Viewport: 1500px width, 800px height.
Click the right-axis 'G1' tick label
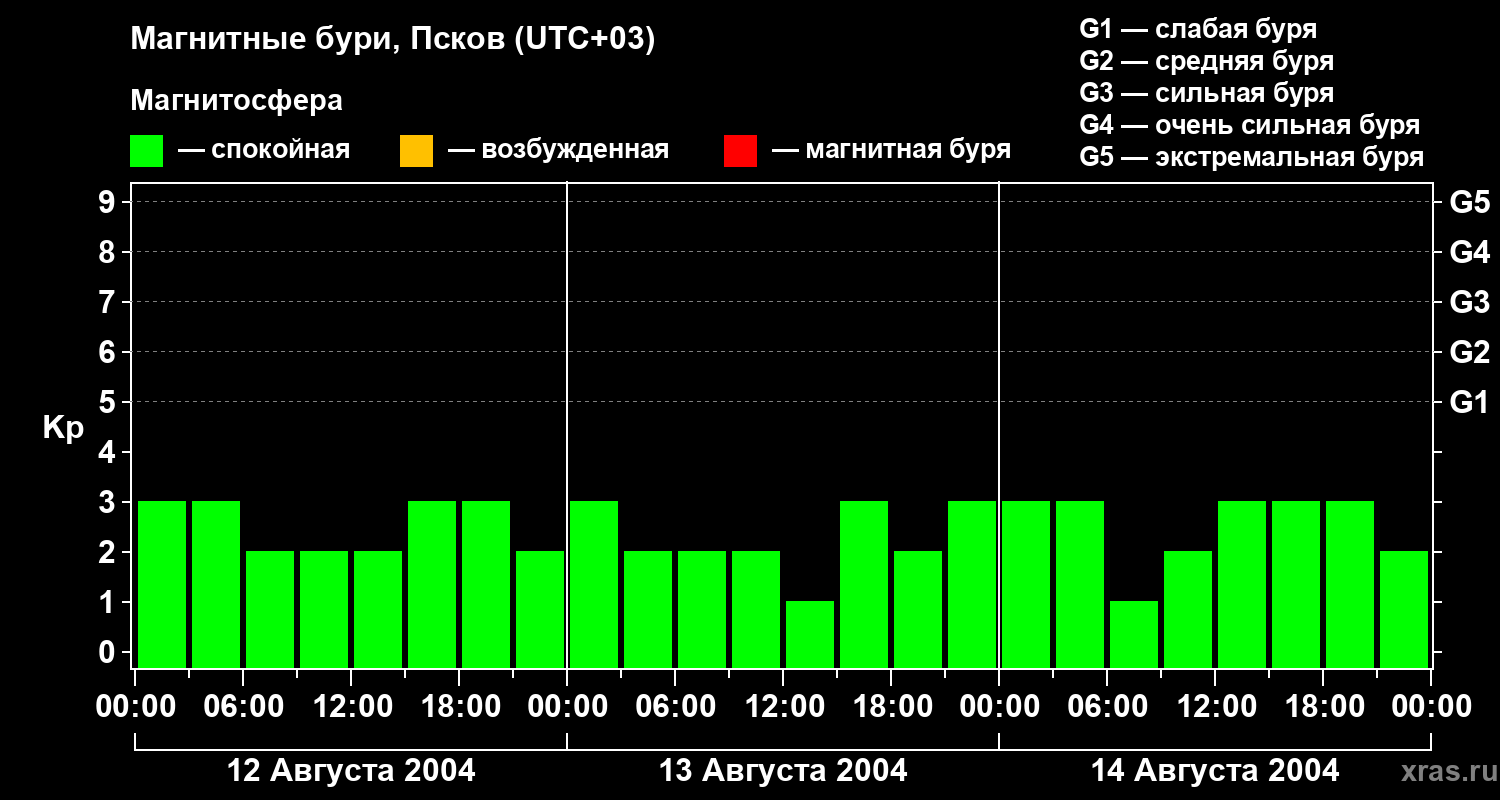point(1470,403)
